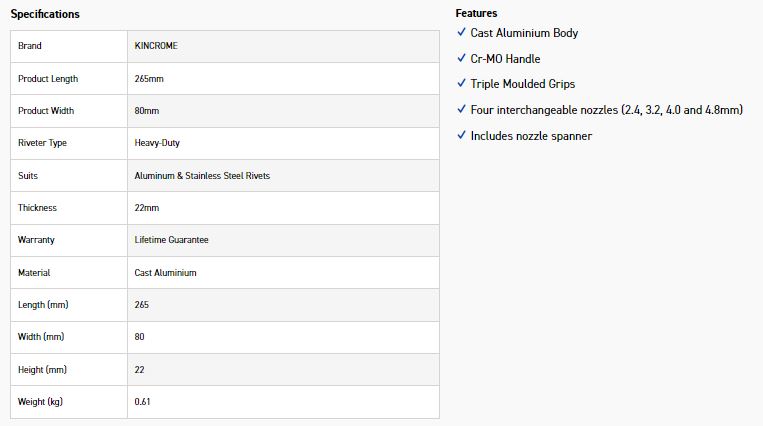
Task: Select Aluminum & Stainless Steel Rivets text
Action: (x=202, y=176)
